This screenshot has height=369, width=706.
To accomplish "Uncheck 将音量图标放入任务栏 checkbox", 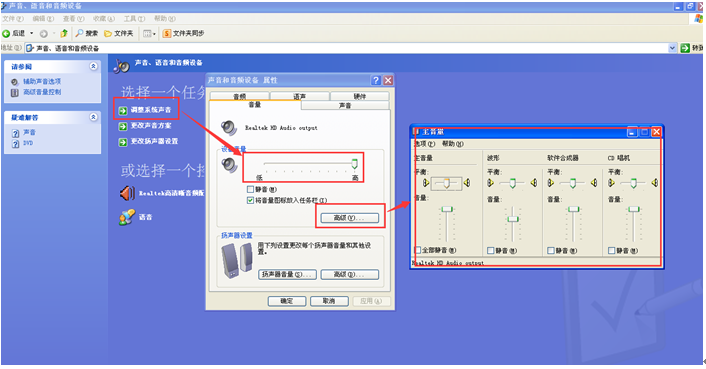I will 250,200.
